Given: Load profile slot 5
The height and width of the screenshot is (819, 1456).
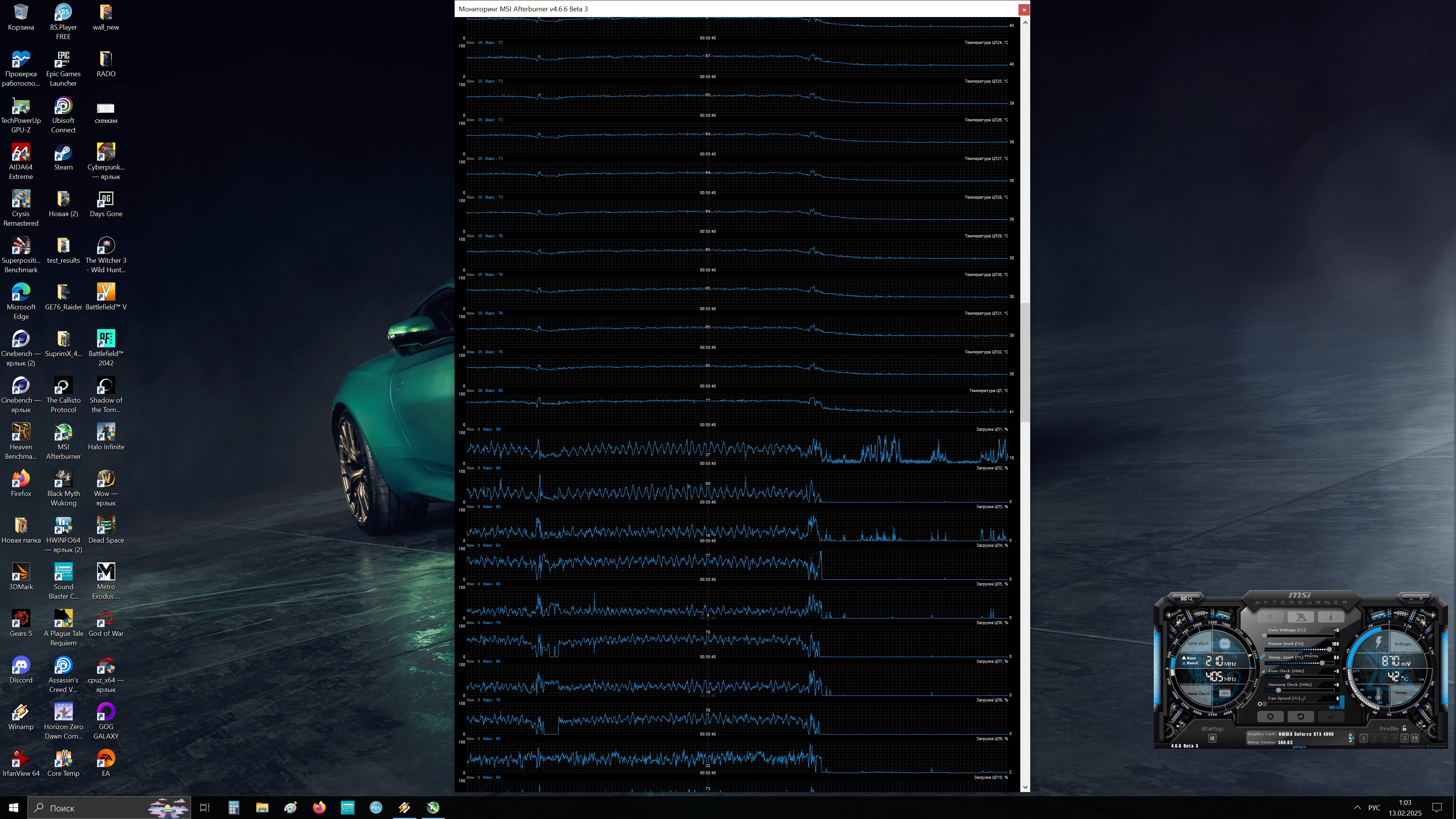Looking at the screenshot, I should 1404,738.
